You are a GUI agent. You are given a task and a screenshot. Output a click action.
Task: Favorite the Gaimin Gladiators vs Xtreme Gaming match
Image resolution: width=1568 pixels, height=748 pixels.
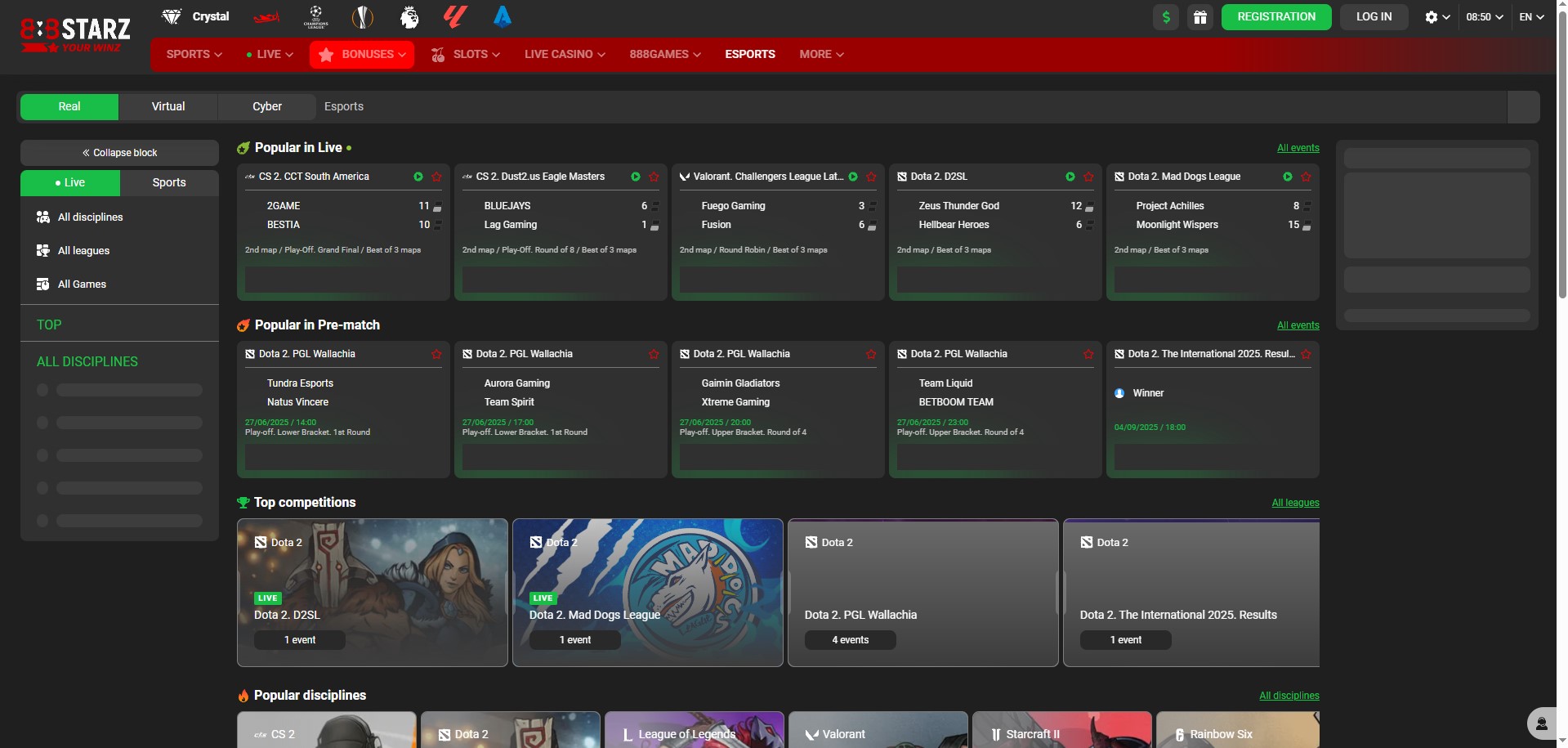871,354
